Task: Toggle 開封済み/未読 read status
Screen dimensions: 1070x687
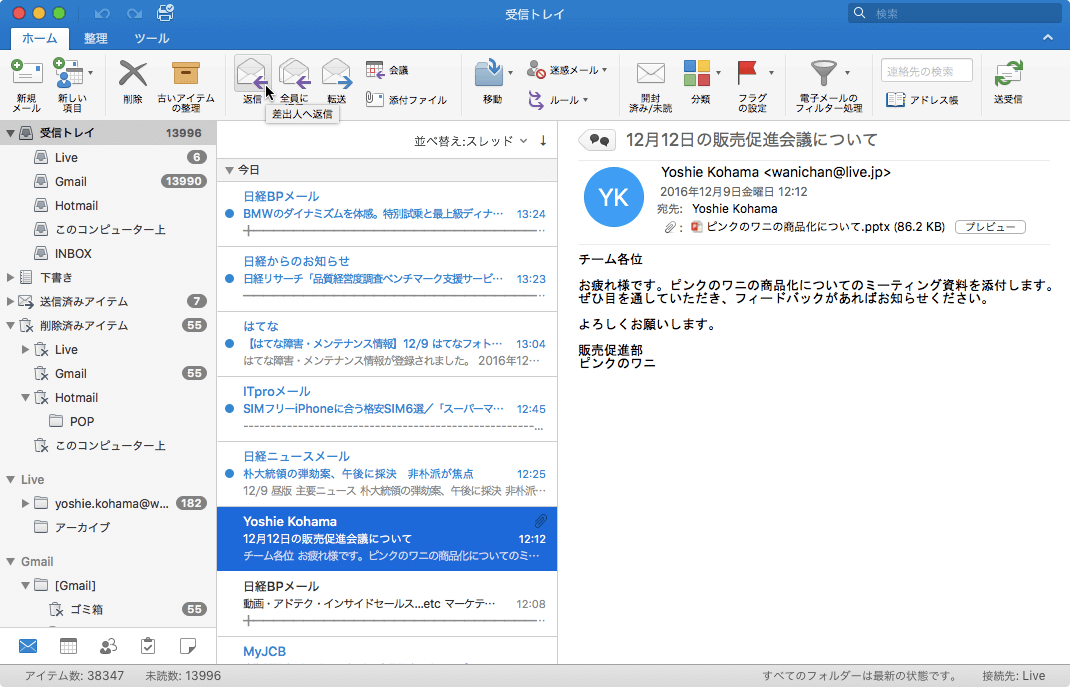Action: pos(650,85)
